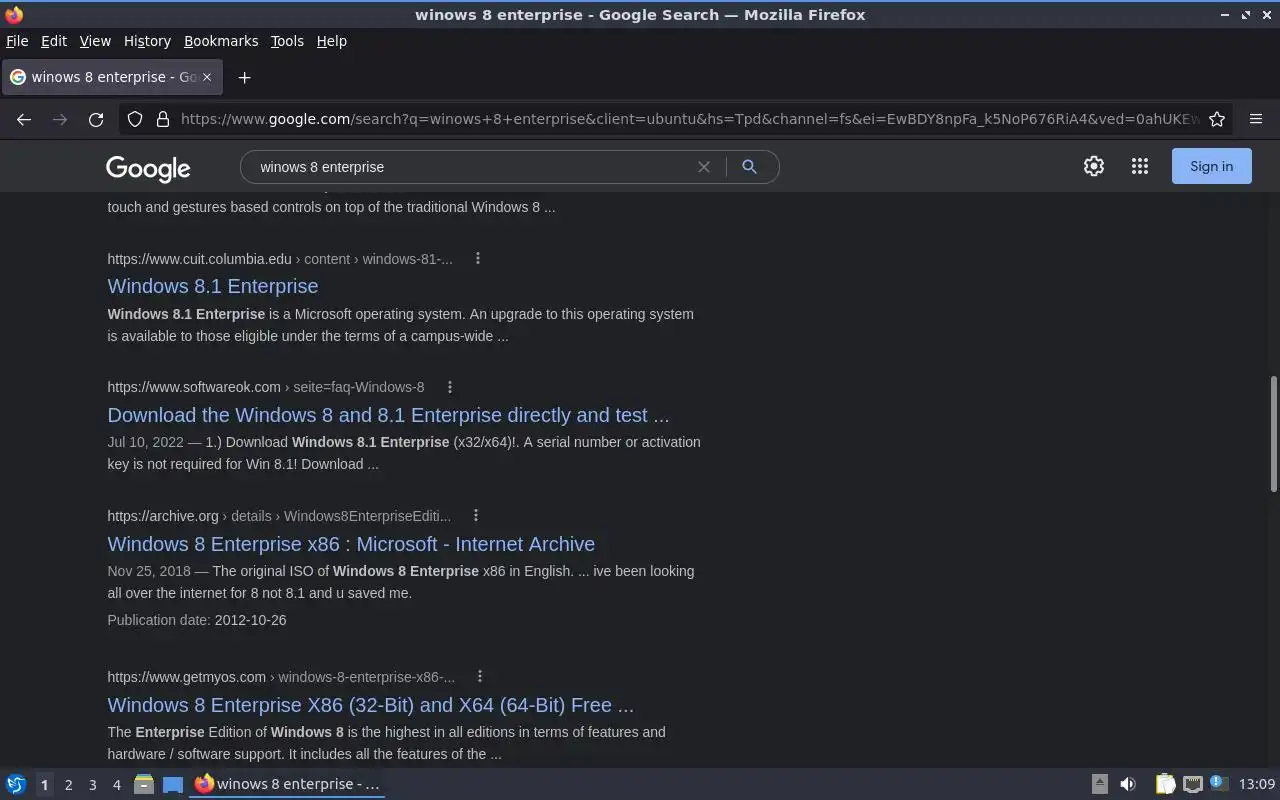Switch to workspace 4
1280x800 pixels.
click(116, 785)
